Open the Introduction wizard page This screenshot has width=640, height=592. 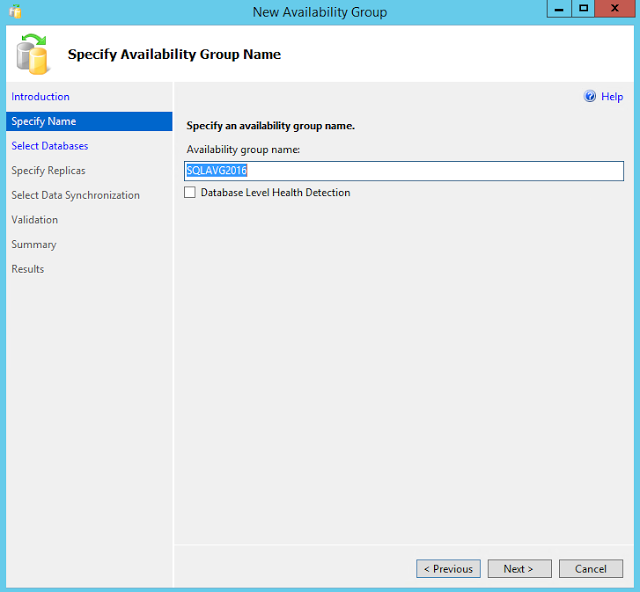[x=40, y=97]
